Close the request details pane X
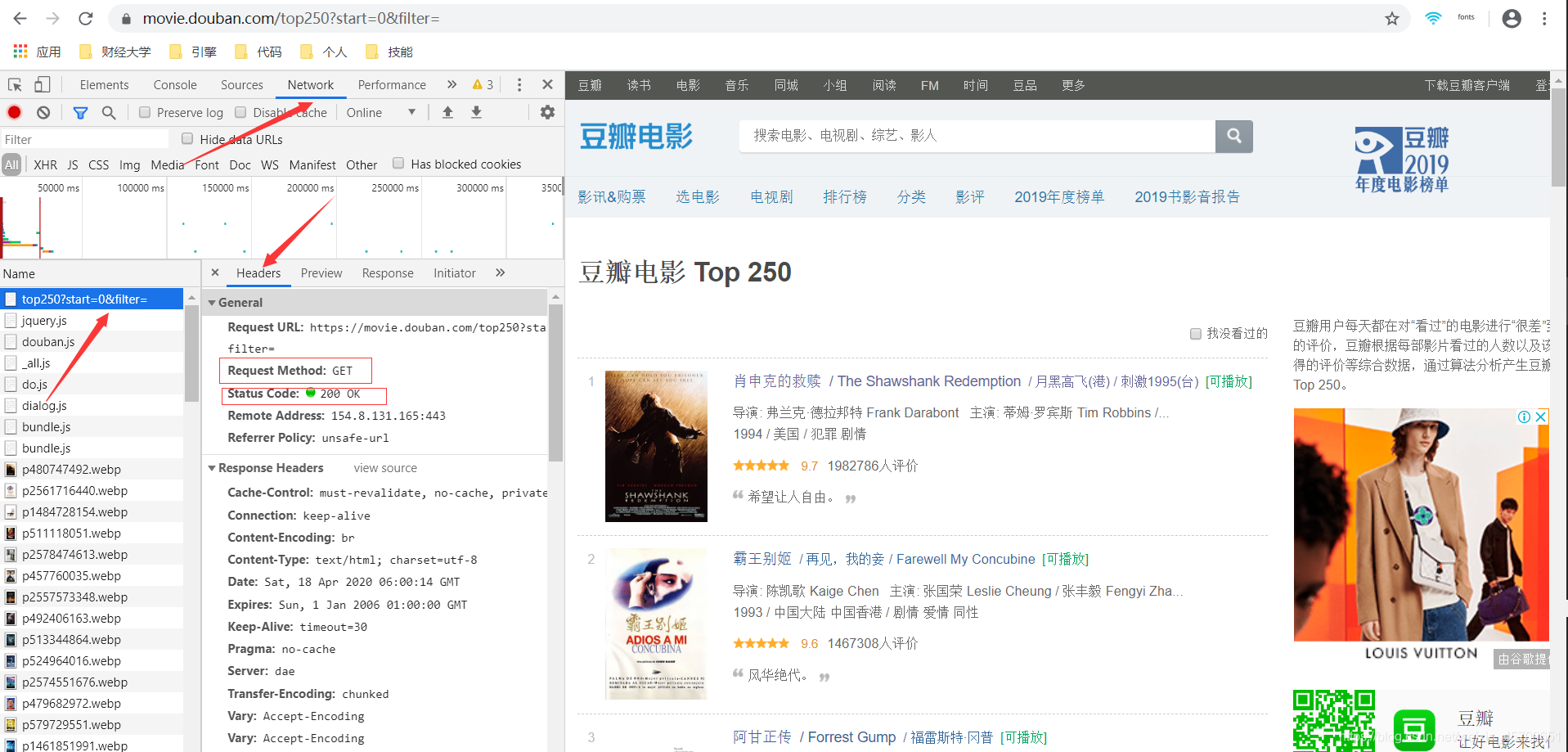The image size is (1568, 752). [x=215, y=272]
